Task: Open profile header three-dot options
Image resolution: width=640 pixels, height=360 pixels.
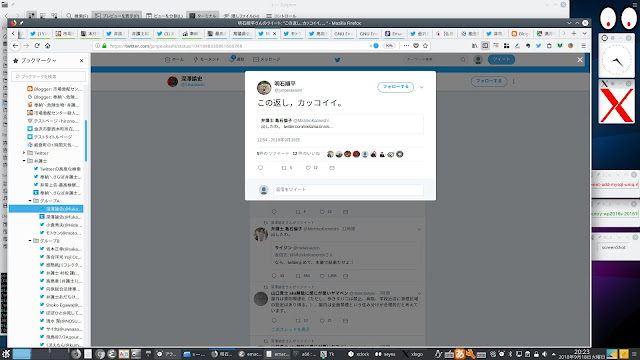Action: coord(513,82)
